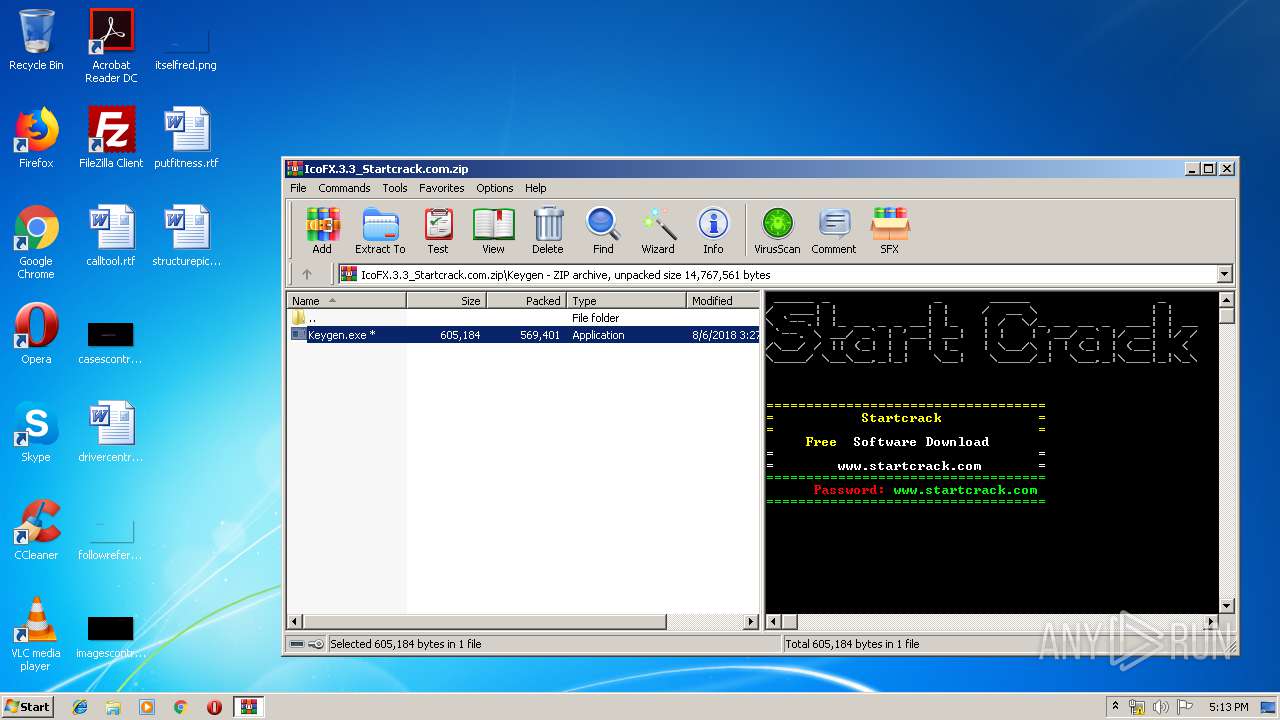1280x720 pixels.
Task: Click the Comment toolbar icon
Action: (834, 231)
